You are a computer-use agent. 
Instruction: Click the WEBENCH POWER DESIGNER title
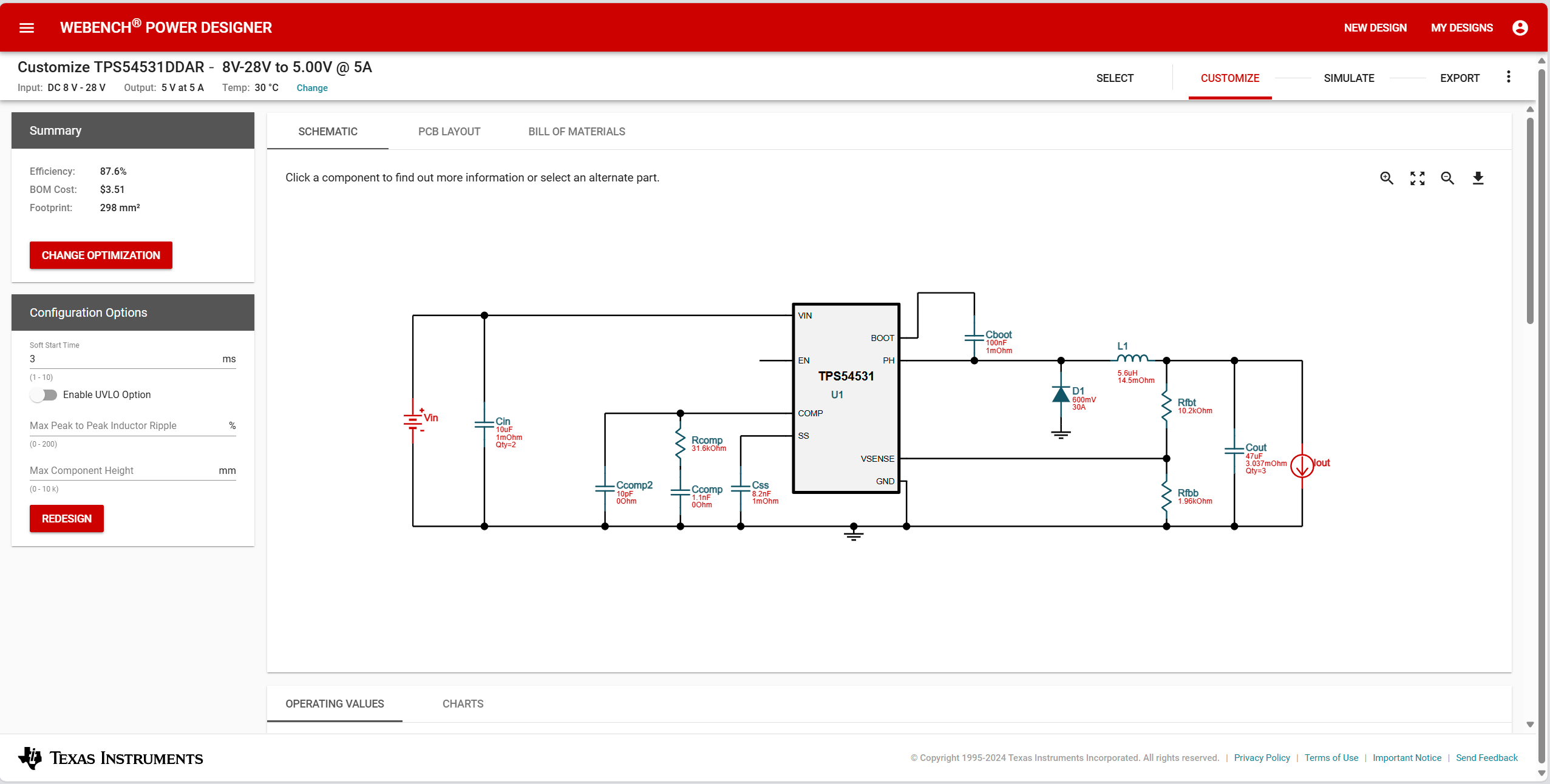click(166, 27)
